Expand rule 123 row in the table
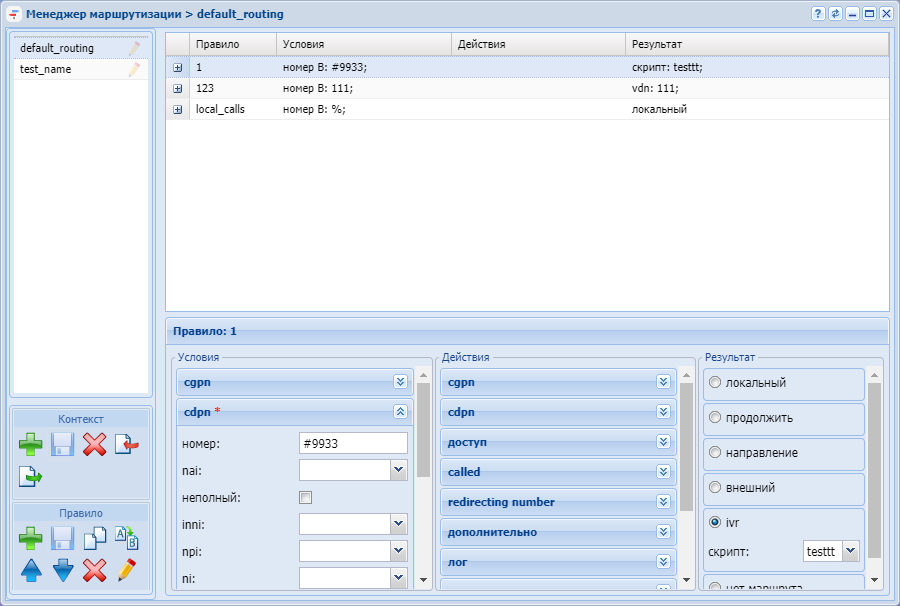Screen dimensions: 900x606 (177, 88)
